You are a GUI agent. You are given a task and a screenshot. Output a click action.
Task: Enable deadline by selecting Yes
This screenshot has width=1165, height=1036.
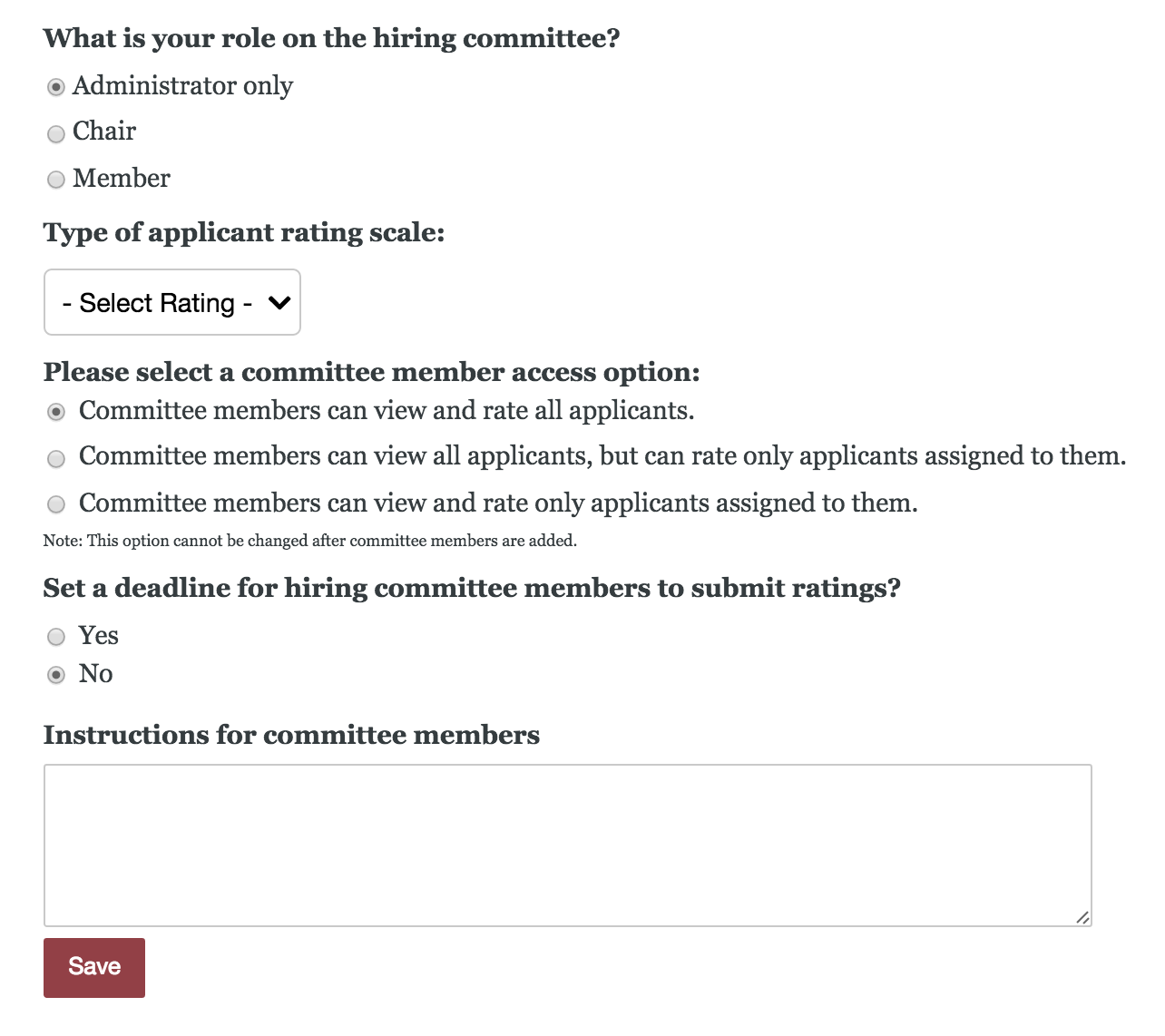tap(56, 637)
